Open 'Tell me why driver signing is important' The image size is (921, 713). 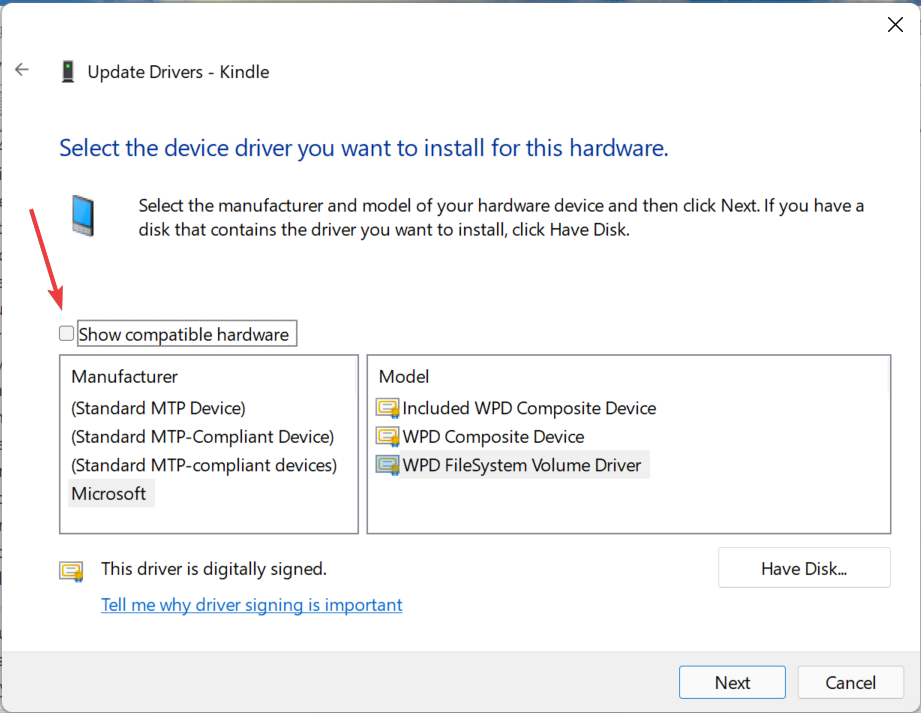tap(252, 605)
